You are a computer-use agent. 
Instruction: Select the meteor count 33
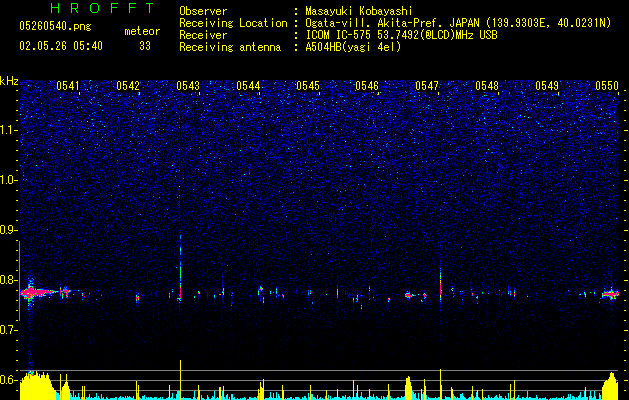click(x=145, y=46)
